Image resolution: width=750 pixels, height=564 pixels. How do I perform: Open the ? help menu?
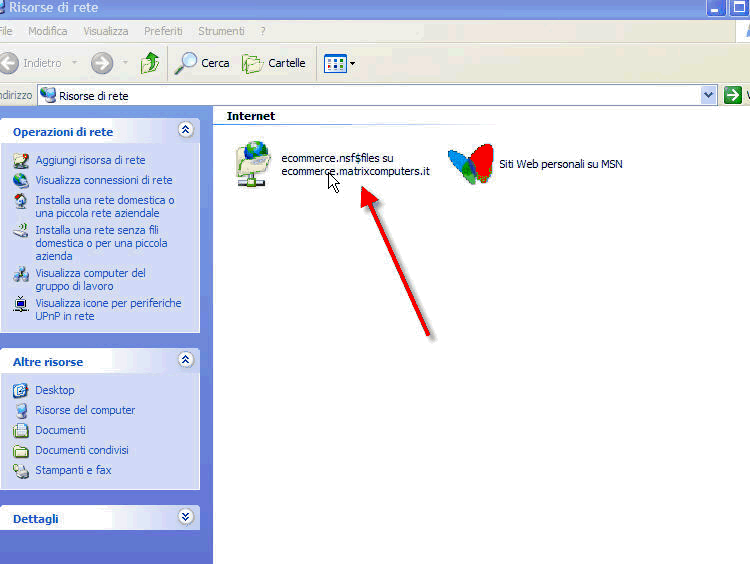(263, 31)
